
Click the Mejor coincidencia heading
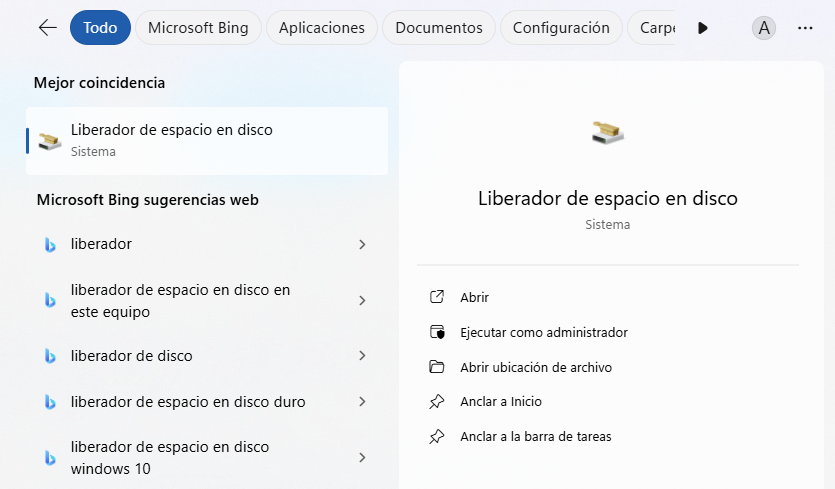pos(99,83)
